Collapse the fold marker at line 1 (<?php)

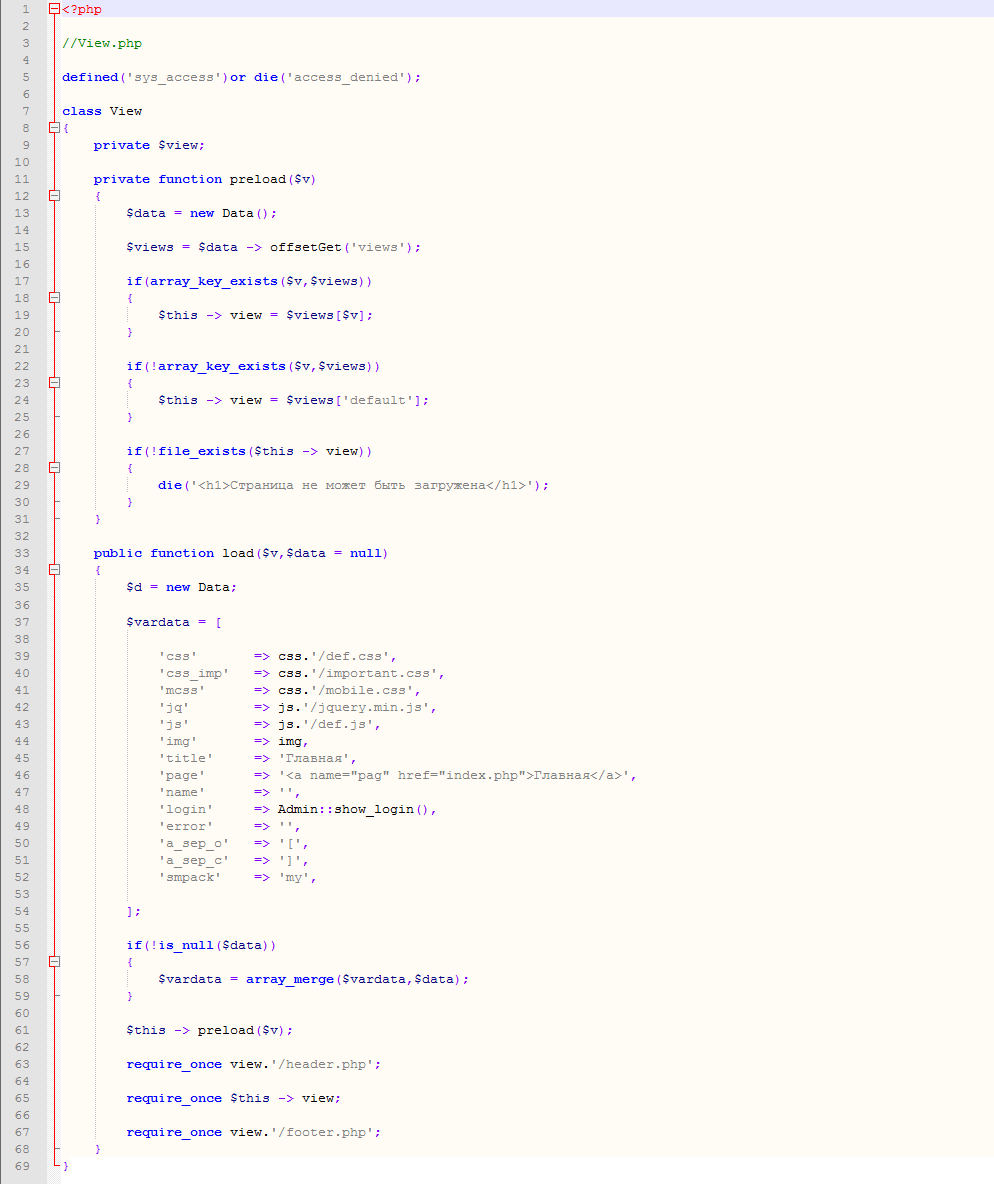pos(54,9)
